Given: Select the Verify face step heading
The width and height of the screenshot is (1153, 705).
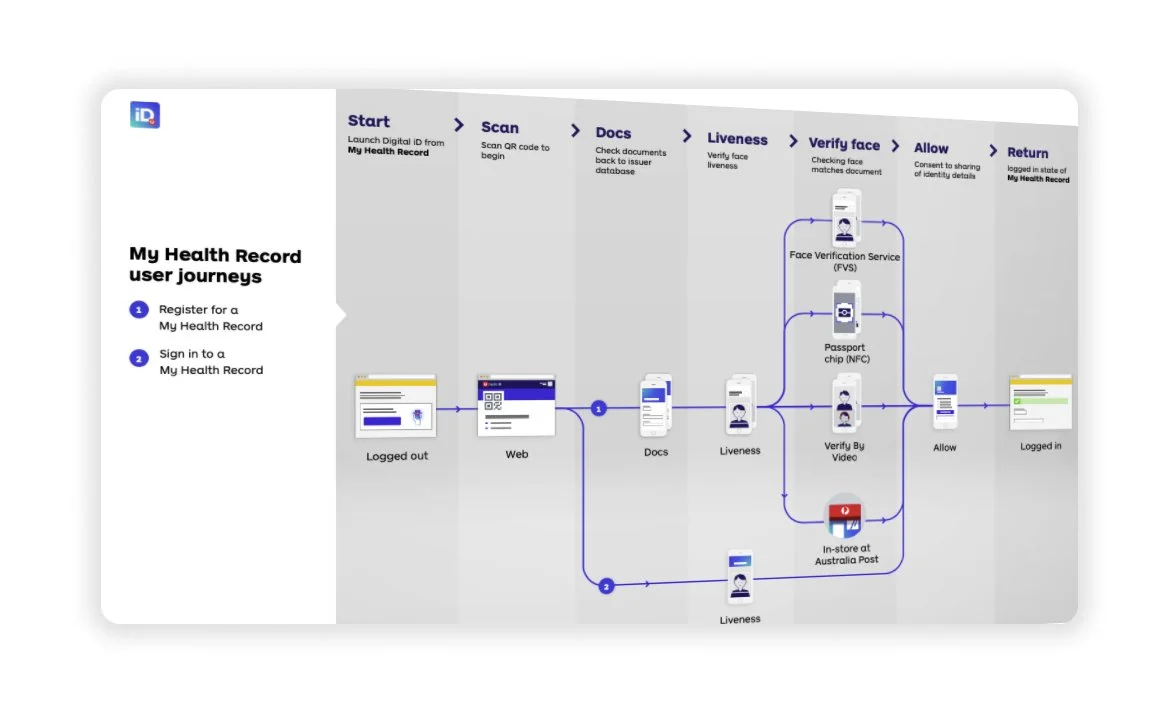Looking at the screenshot, I should [x=844, y=144].
